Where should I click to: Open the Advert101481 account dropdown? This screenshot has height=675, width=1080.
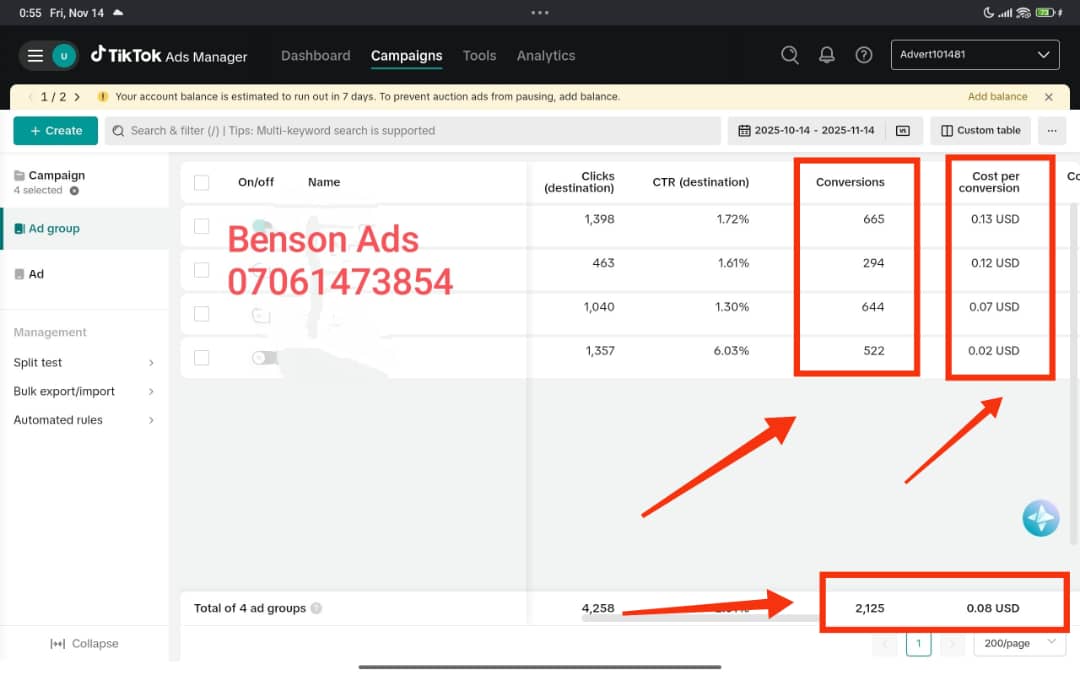(x=974, y=55)
